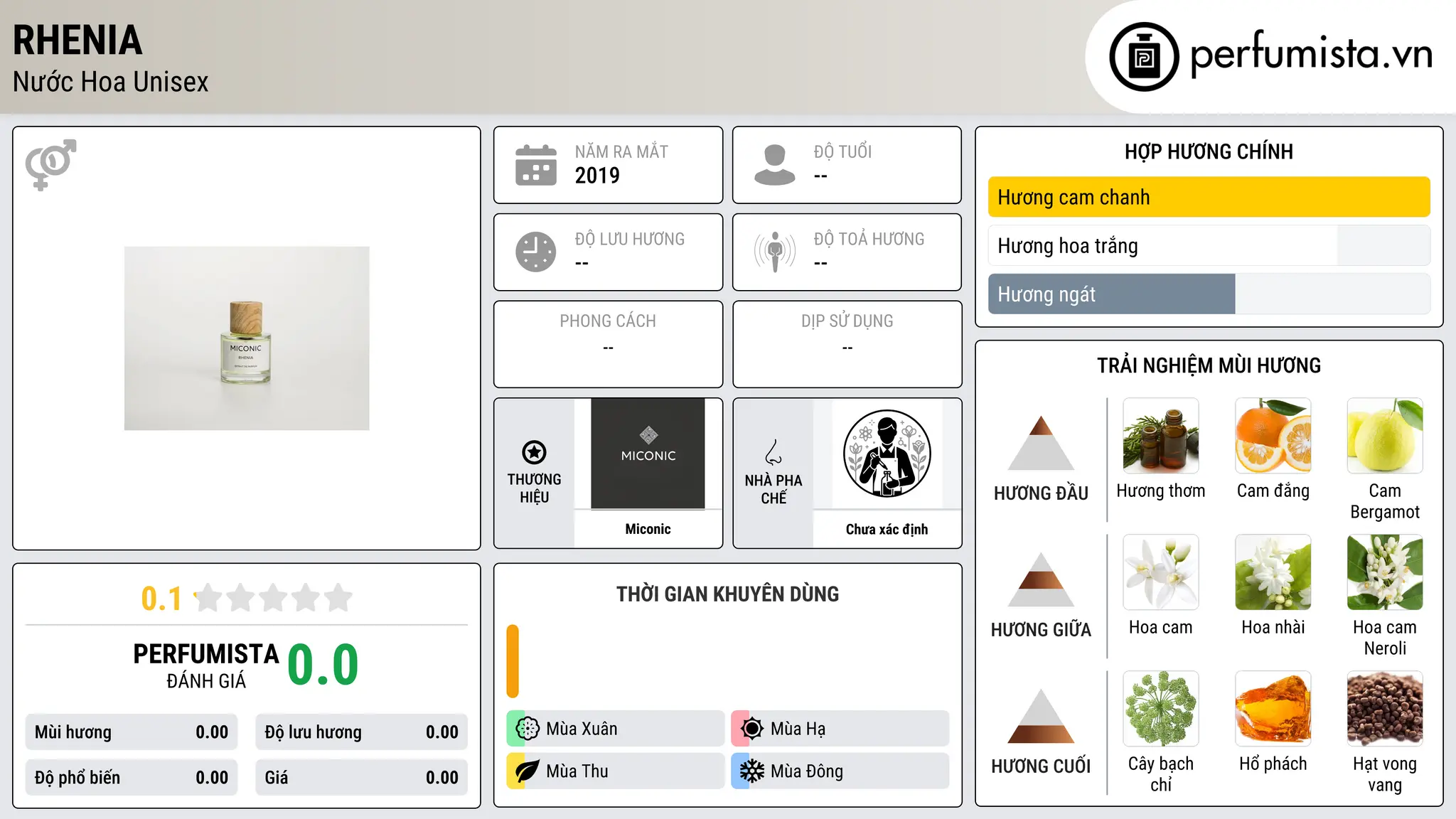Click the Mùa Hạ season label
The width and height of the screenshot is (1456, 819).
(798, 729)
